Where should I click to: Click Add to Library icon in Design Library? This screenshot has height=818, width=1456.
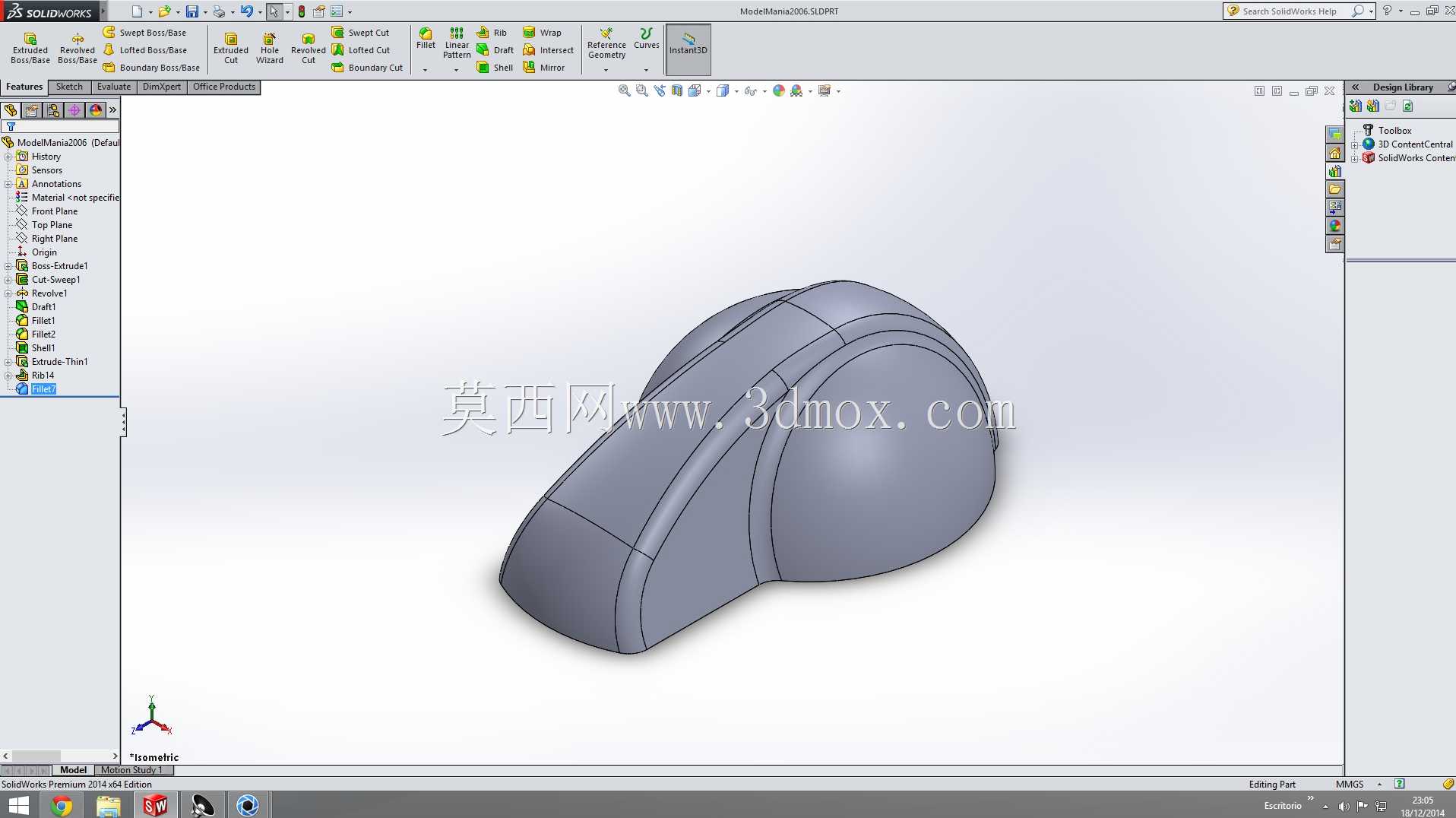click(x=1356, y=106)
